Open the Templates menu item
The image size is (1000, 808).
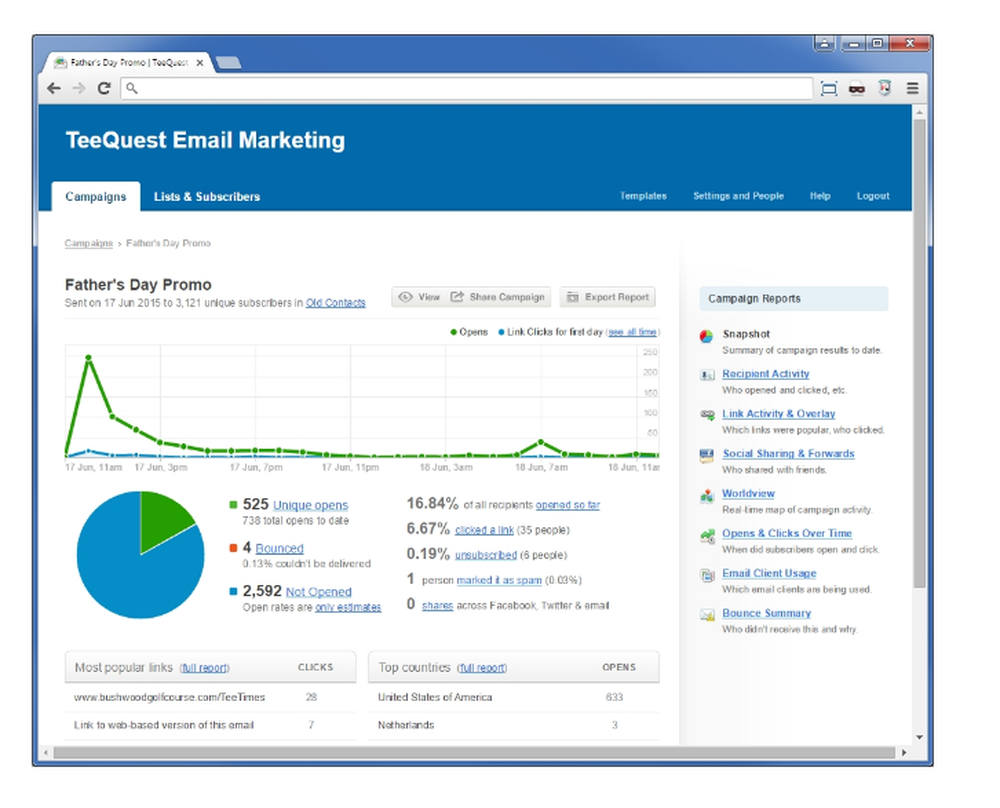point(643,196)
